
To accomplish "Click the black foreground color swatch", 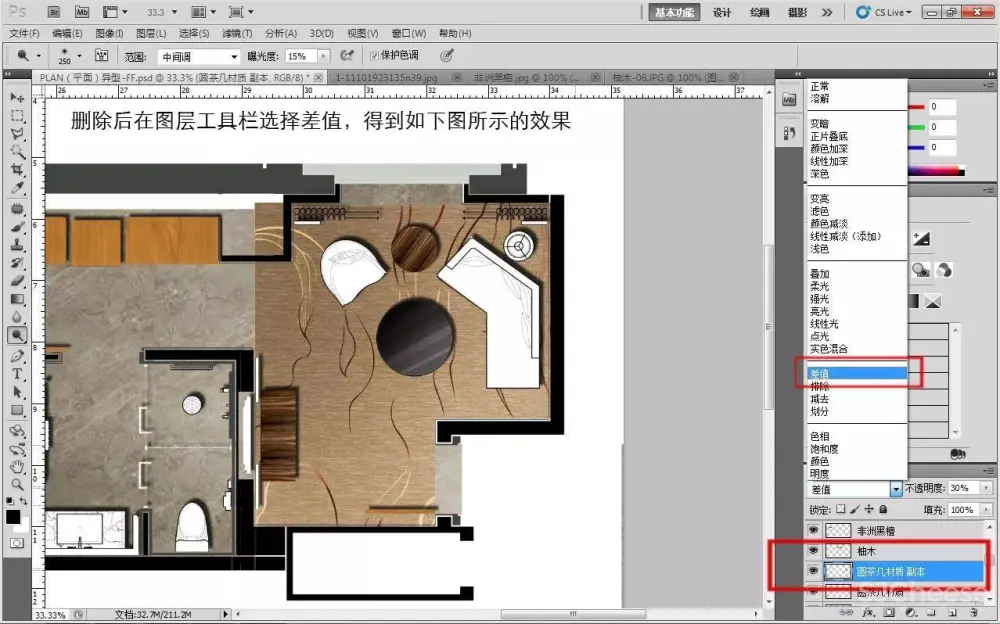I will point(13,517).
